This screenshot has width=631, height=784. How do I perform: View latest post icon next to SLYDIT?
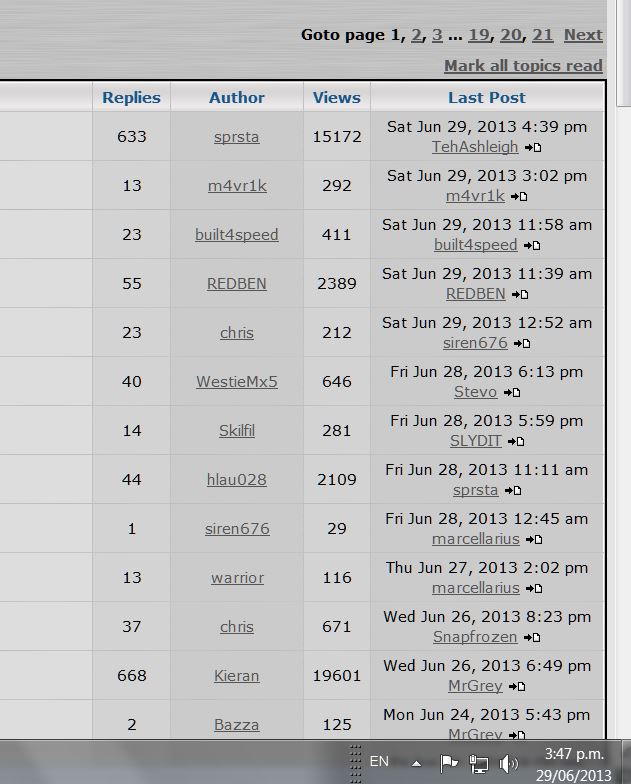(516, 442)
